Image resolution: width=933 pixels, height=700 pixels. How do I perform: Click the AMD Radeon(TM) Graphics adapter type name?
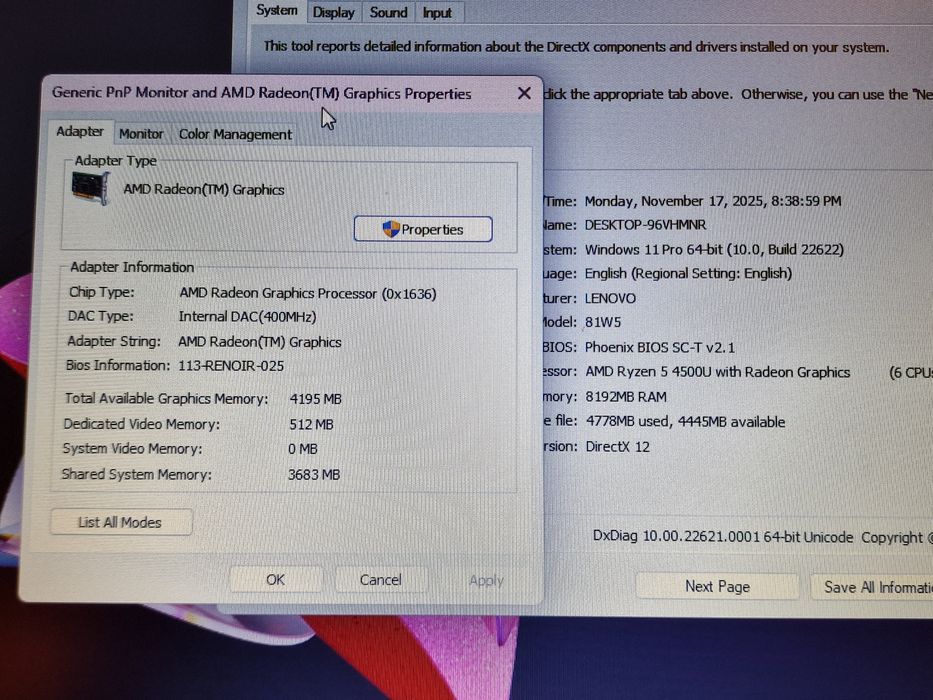point(204,190)
